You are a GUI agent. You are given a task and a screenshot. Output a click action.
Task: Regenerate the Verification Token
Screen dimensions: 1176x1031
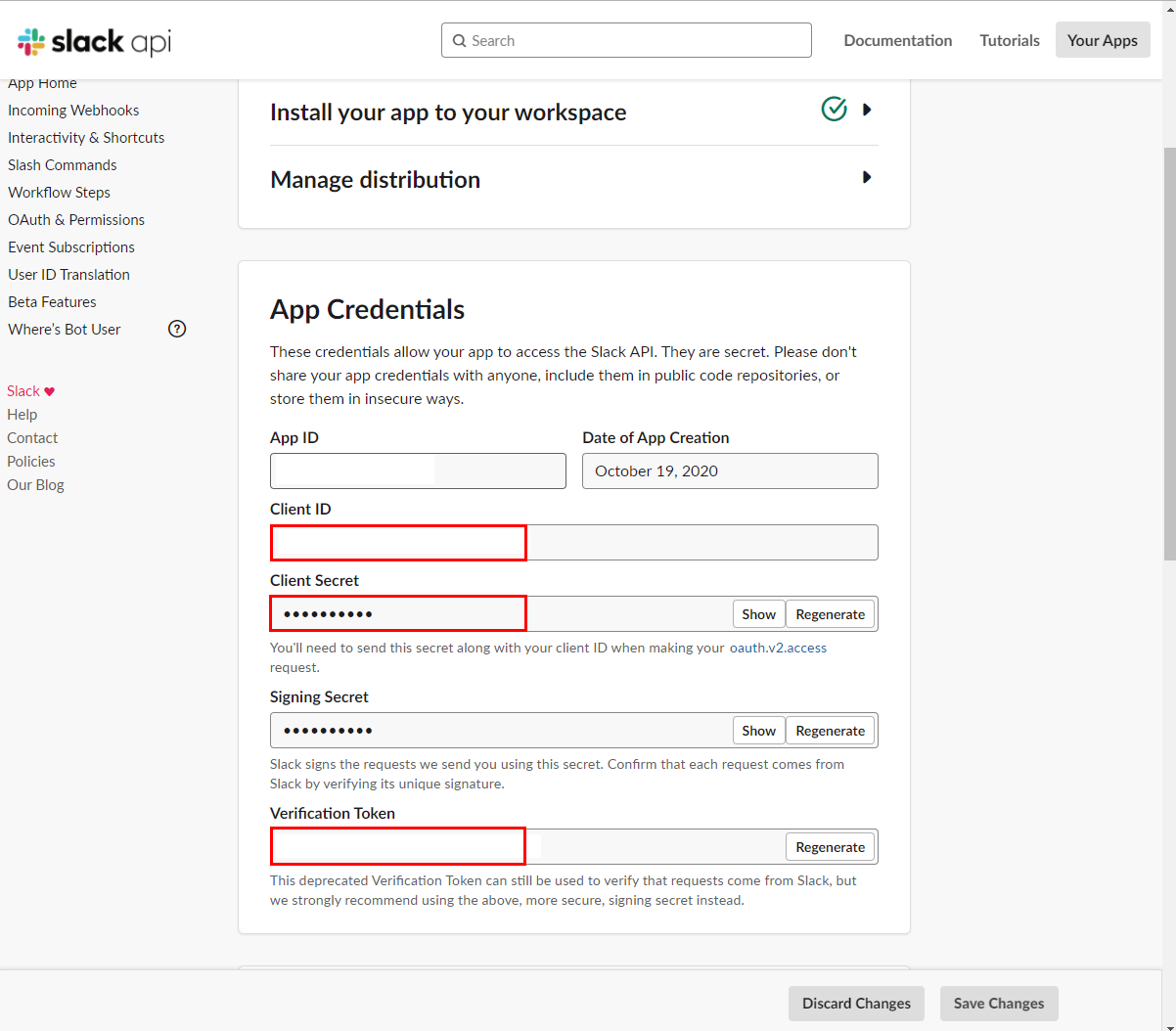pos(830,847)
